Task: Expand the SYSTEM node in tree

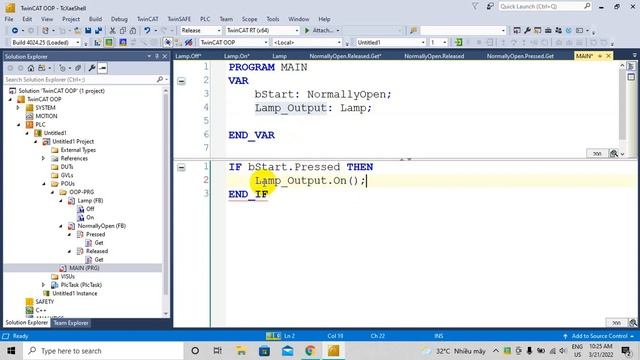Action: click(18, 108)
